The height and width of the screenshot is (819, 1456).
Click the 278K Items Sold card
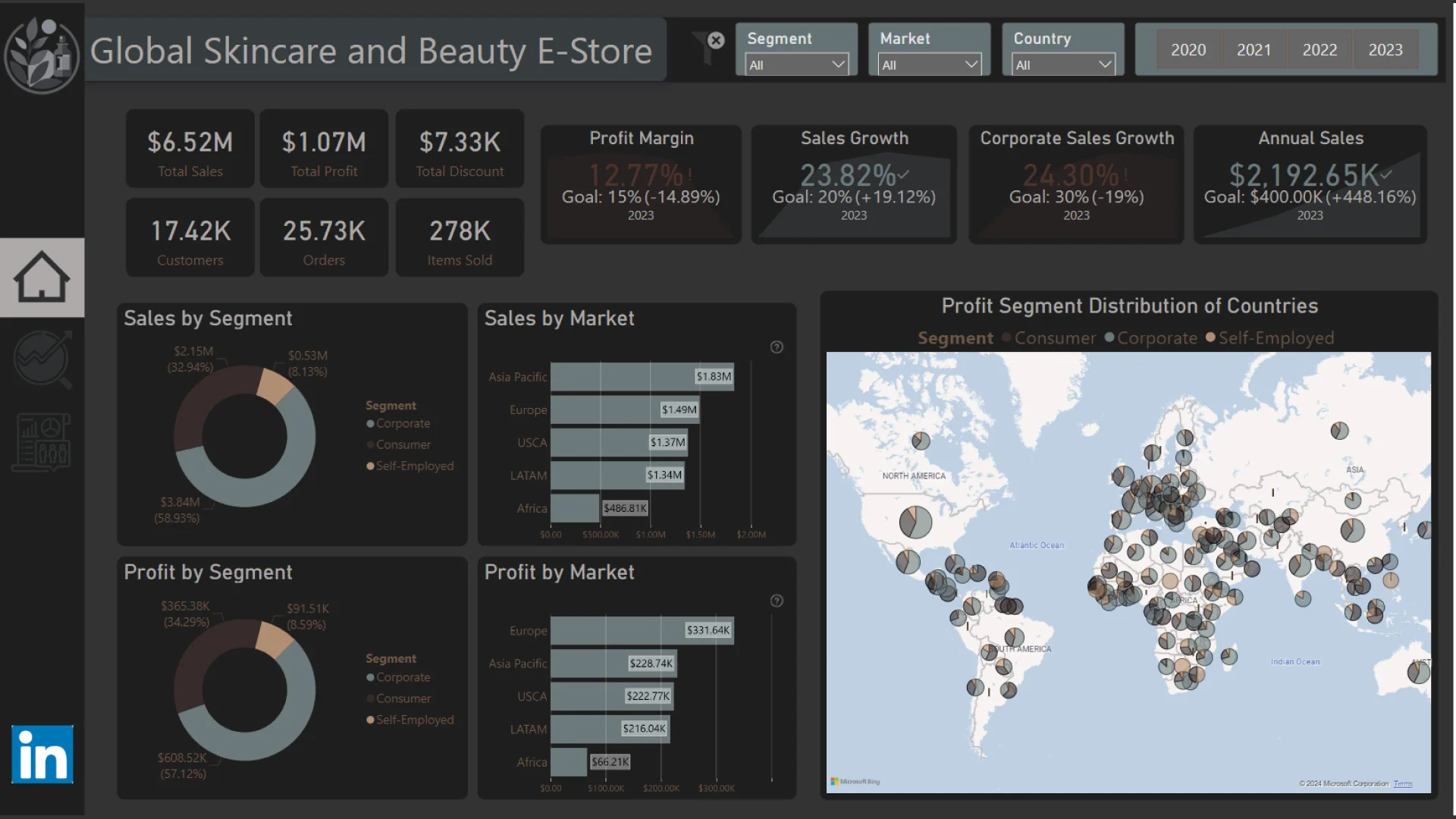pyautogui.click(x=460, y=237)
